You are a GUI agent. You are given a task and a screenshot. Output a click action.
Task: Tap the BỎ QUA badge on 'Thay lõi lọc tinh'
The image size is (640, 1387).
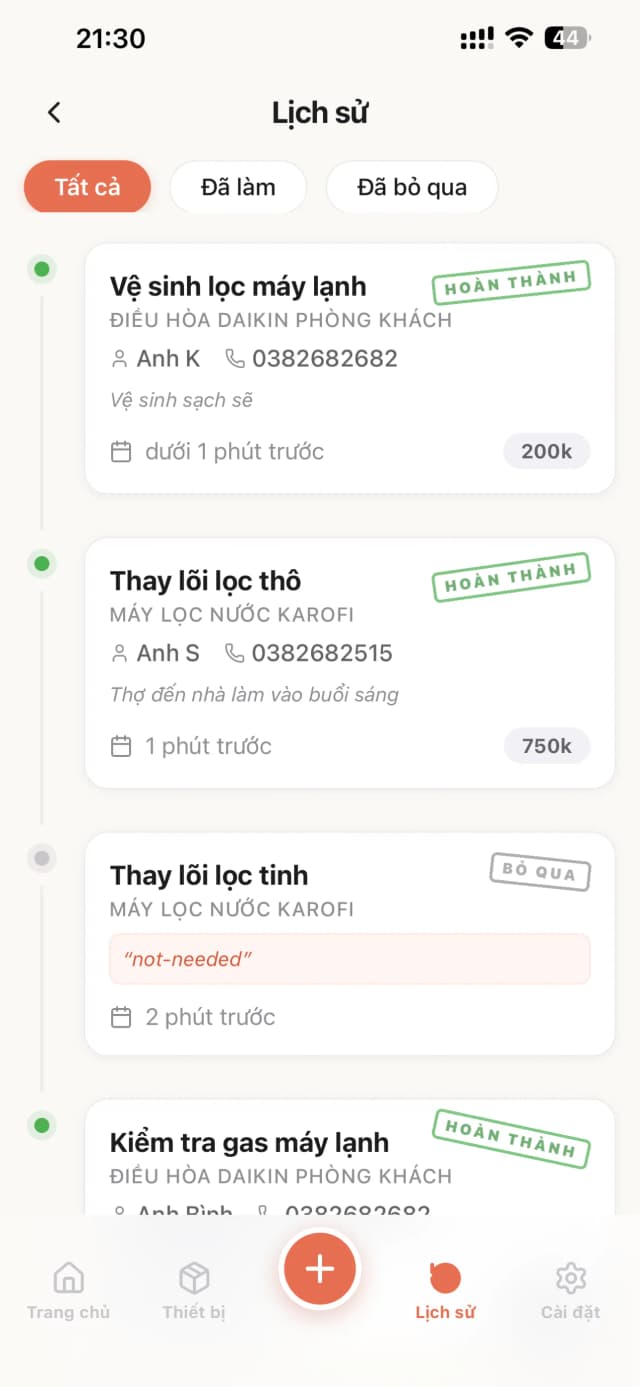coord(539,873)
